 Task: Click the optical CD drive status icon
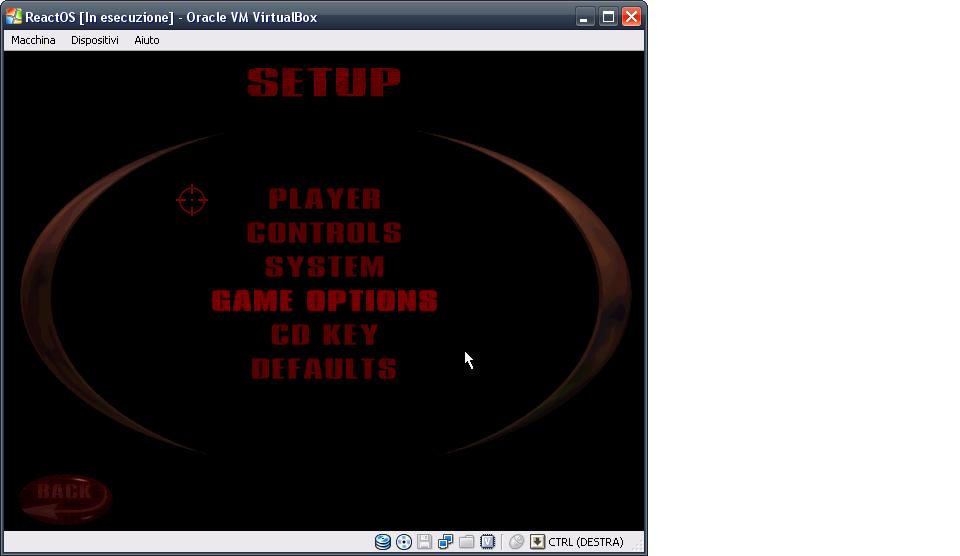(x=403, y=542)
